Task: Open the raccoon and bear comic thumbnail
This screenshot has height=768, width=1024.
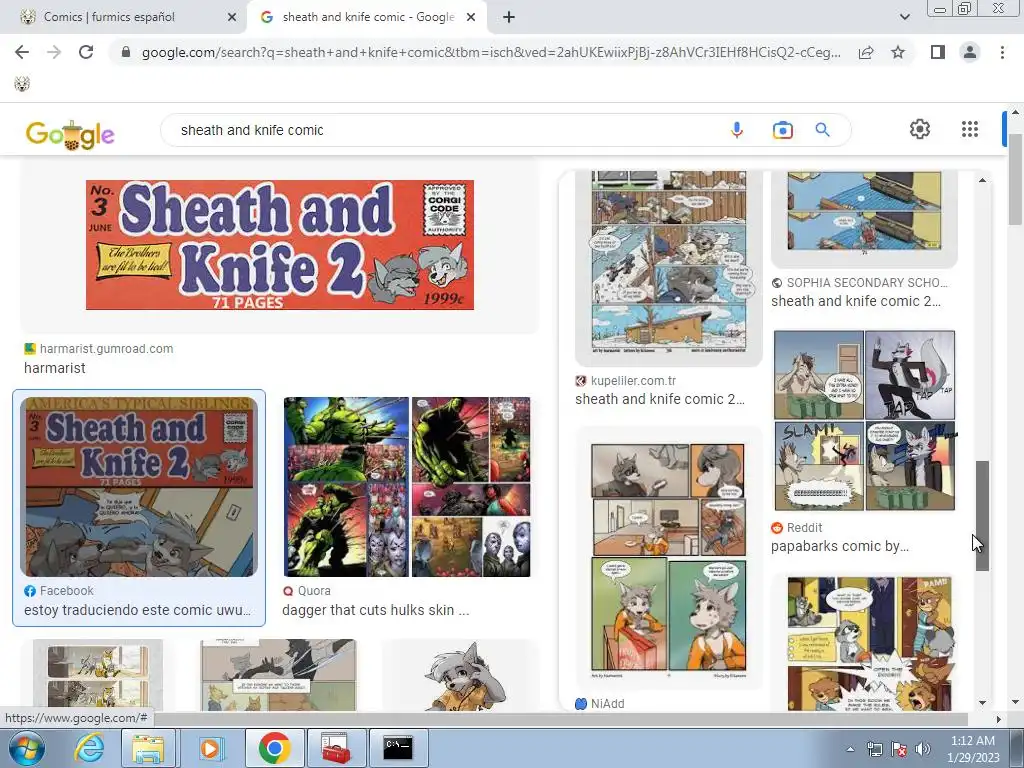Action: (x=869, y=644)
